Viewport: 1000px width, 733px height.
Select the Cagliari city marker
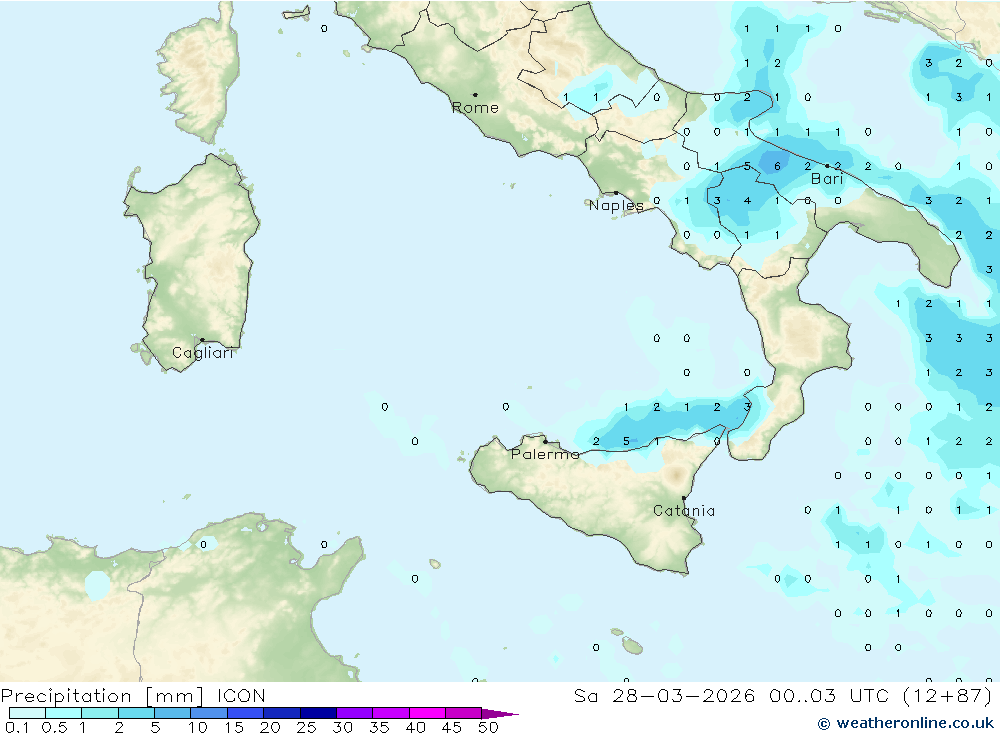(202, 340)
